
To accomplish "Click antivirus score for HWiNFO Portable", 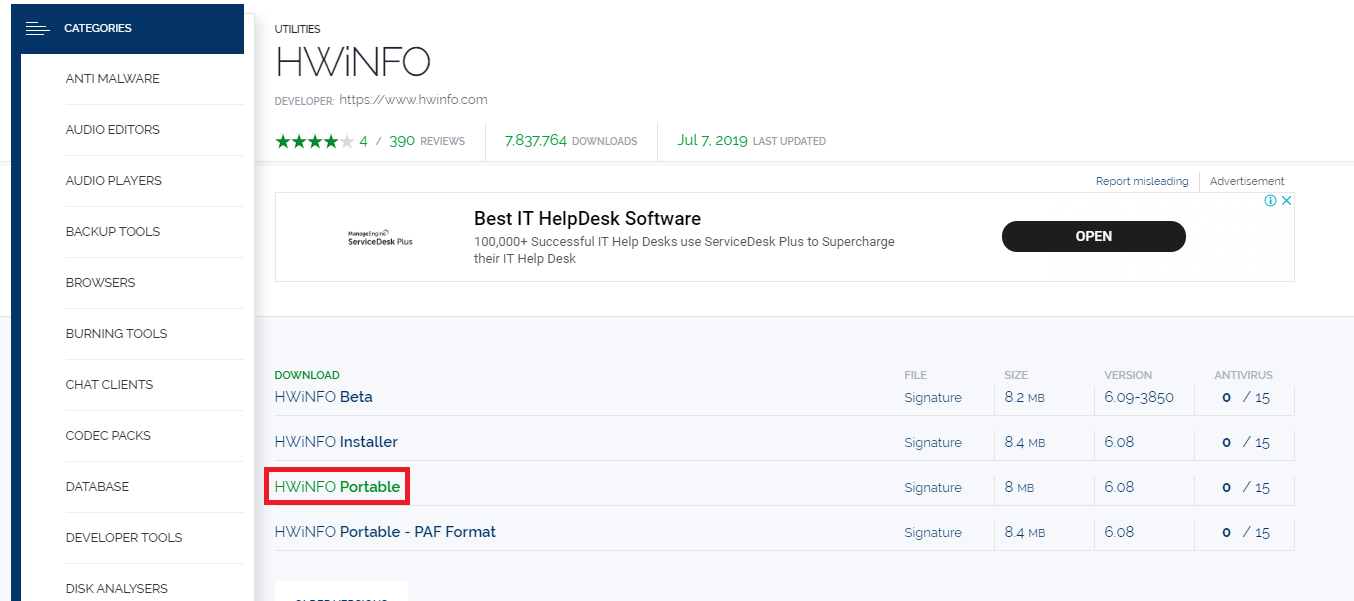I will point(1246,488).
